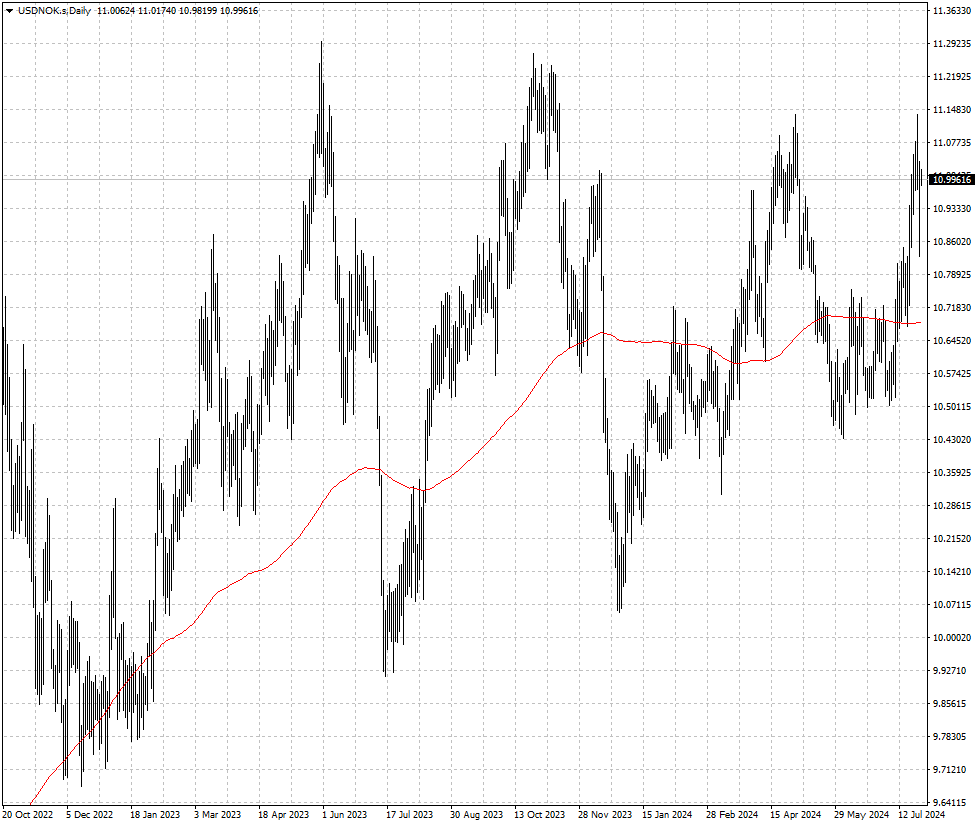
Task: Click the 17 Jul 2023 date label
Action: coord(409,815)
